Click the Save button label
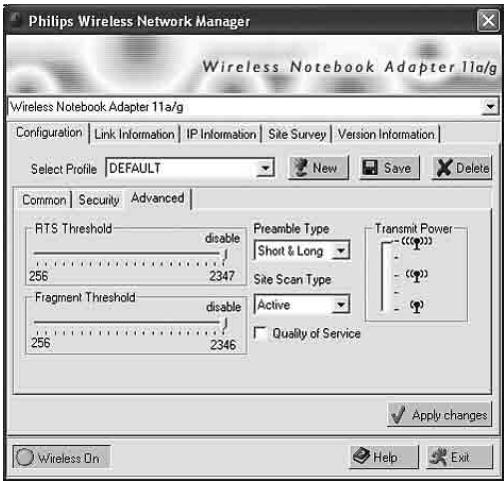The height and width of the screenshot is (481, 504). (397, 168)
